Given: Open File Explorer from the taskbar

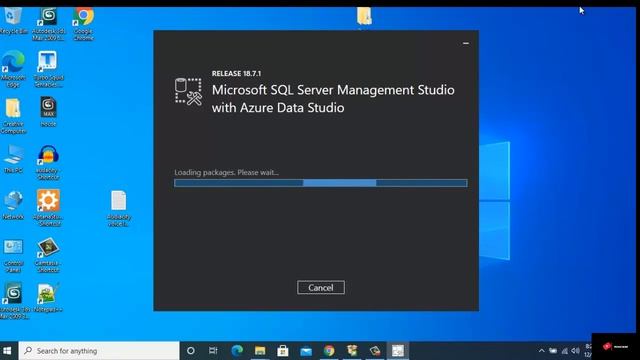Looking at the screenshot, I should (260, 351).
